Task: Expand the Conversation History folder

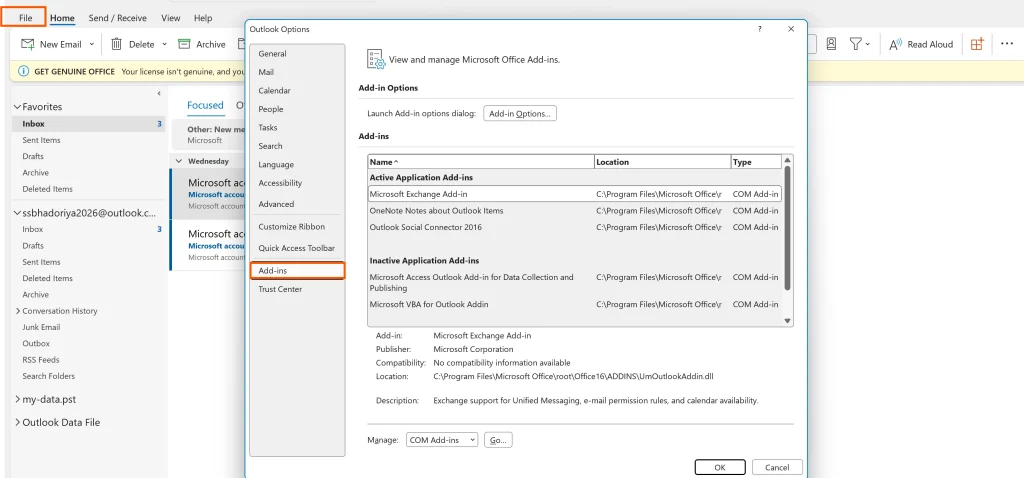Action: (x=18, y=311)
